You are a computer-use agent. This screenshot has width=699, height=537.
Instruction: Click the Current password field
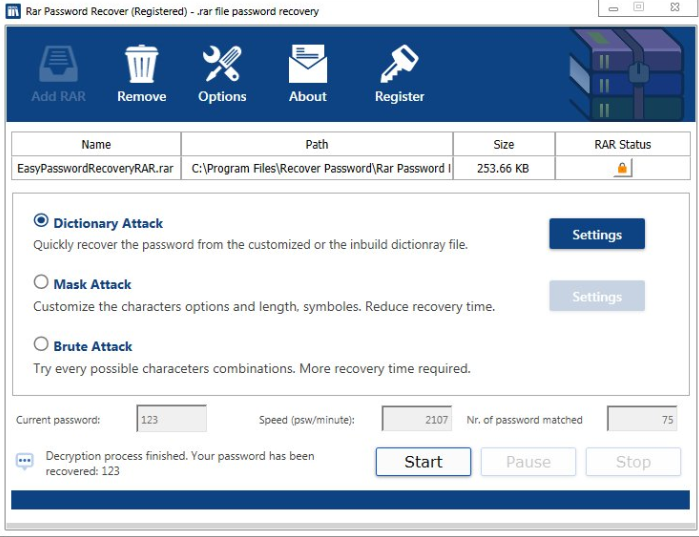(x=172, y=418)
